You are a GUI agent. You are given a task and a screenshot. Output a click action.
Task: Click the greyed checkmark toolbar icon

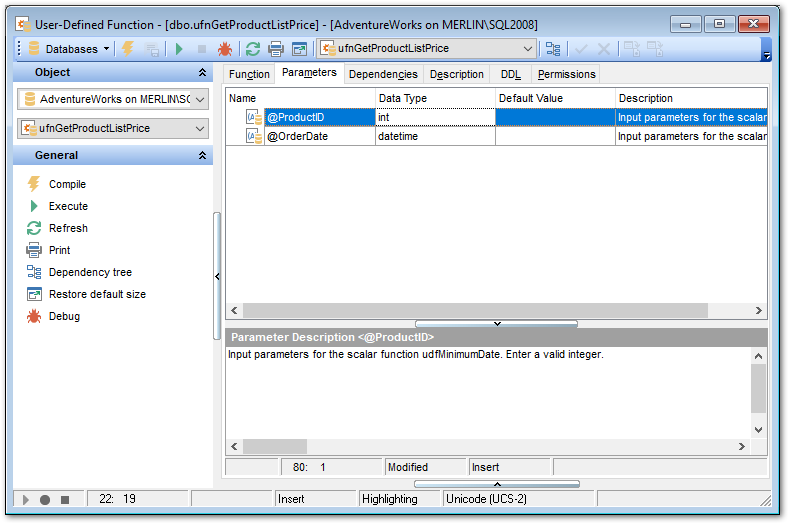(581, 49)
